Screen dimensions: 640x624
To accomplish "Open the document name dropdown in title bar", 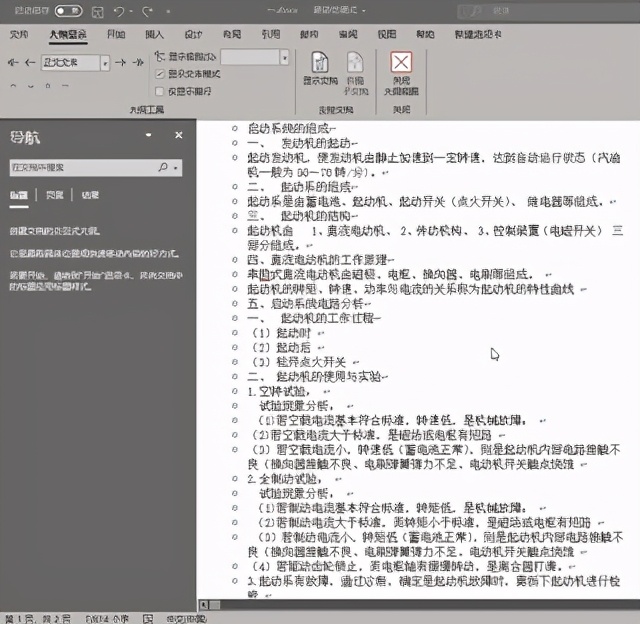I will [364, 11].
